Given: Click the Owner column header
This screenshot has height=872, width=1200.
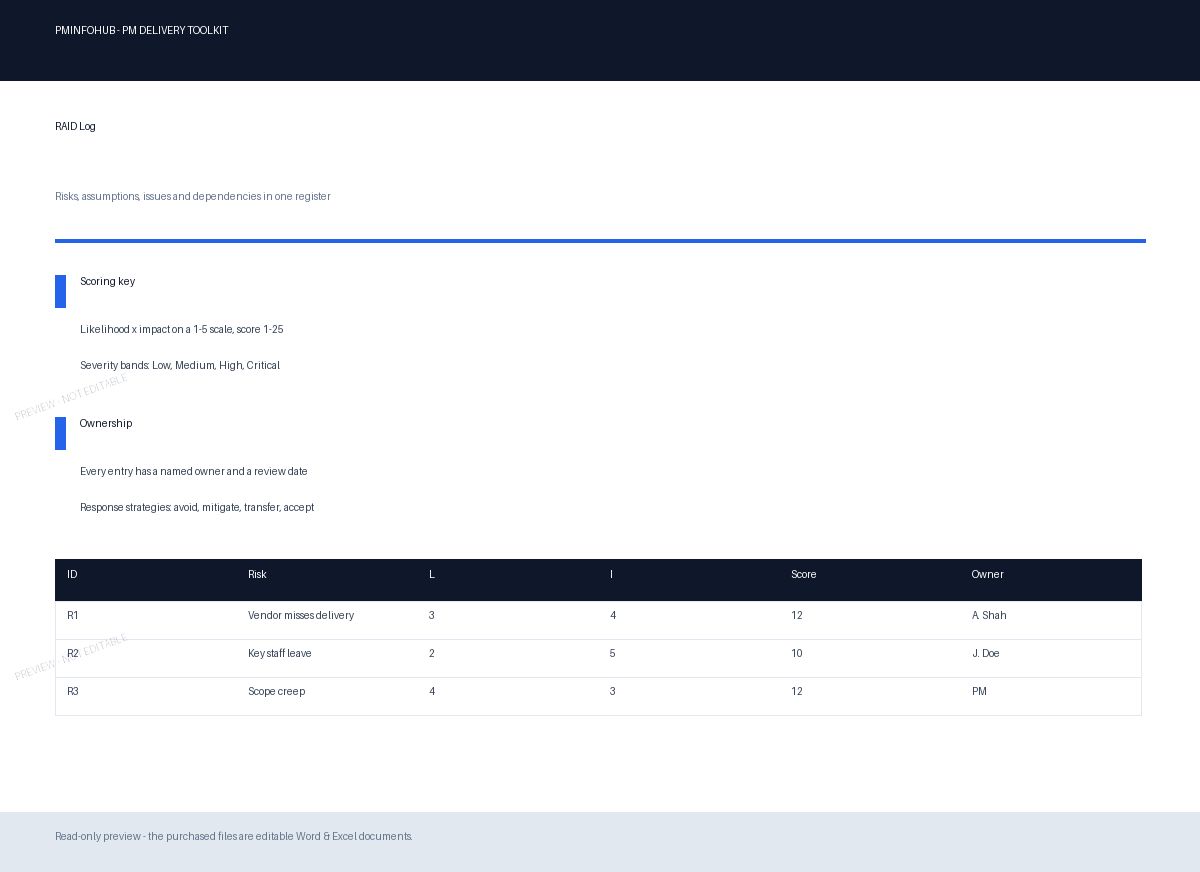Looking at the screenshot, I should [987, 574].
